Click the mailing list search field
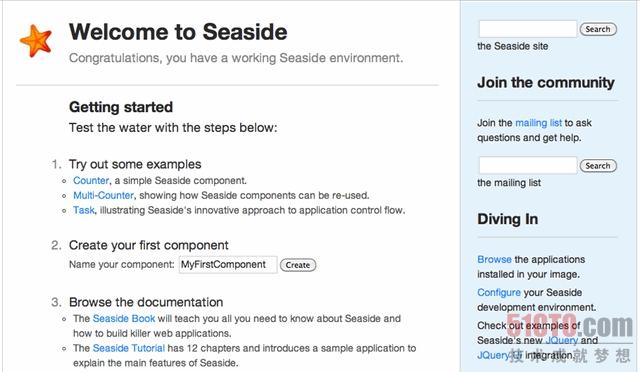The height and width of the screenshot is (372, 640). 528,165
